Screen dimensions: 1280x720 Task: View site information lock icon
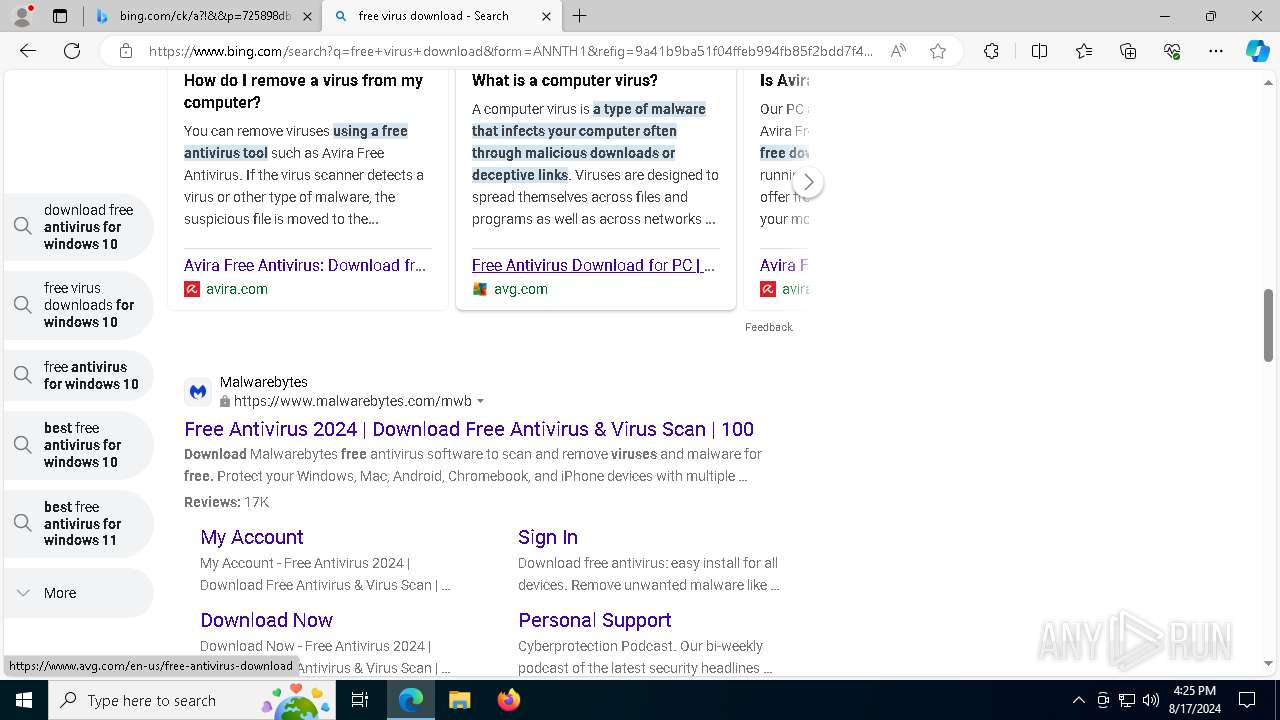126,51
